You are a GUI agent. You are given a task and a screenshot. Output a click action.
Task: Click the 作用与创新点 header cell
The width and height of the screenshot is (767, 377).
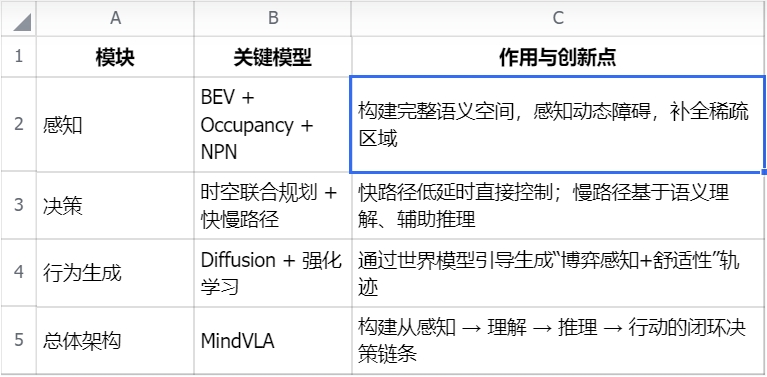(x=558, y=57)
